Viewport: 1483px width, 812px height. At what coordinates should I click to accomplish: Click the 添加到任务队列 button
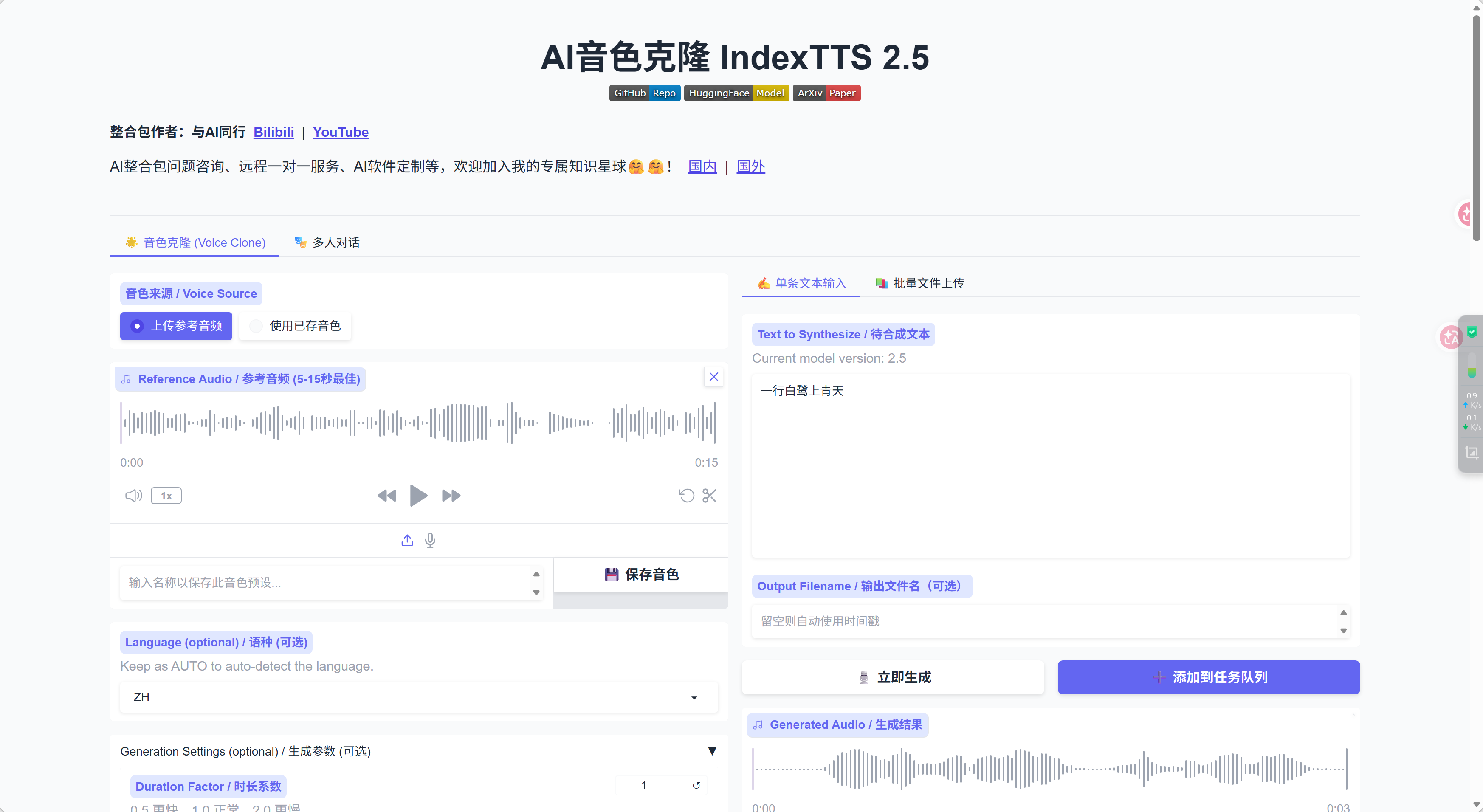tap(1209, 677)
